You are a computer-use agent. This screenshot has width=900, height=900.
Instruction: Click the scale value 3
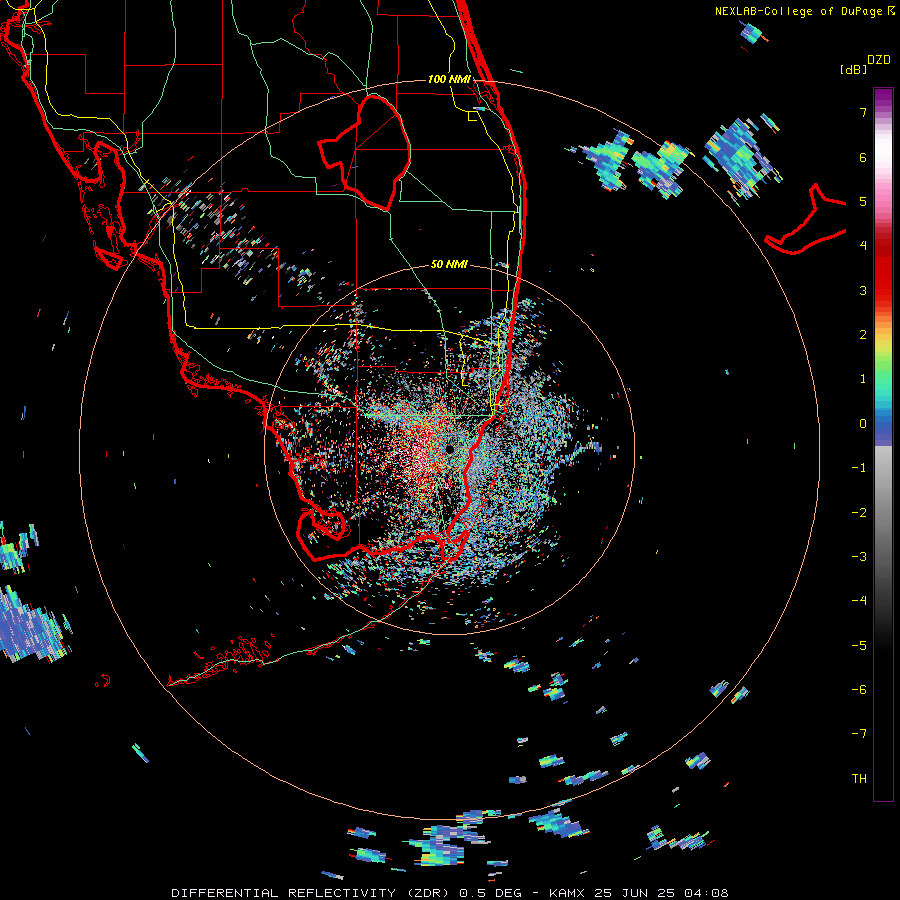click(863, 290)
